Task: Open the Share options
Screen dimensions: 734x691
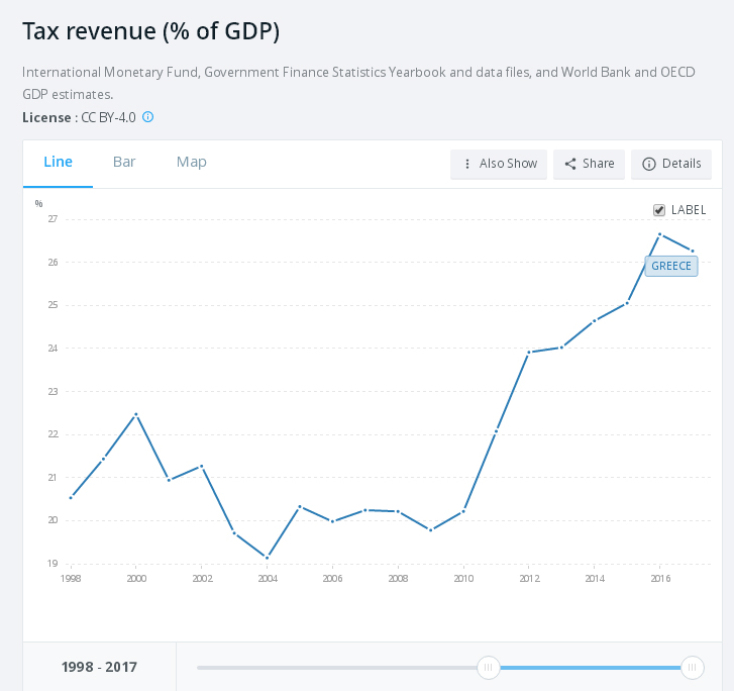Action: 589,164
